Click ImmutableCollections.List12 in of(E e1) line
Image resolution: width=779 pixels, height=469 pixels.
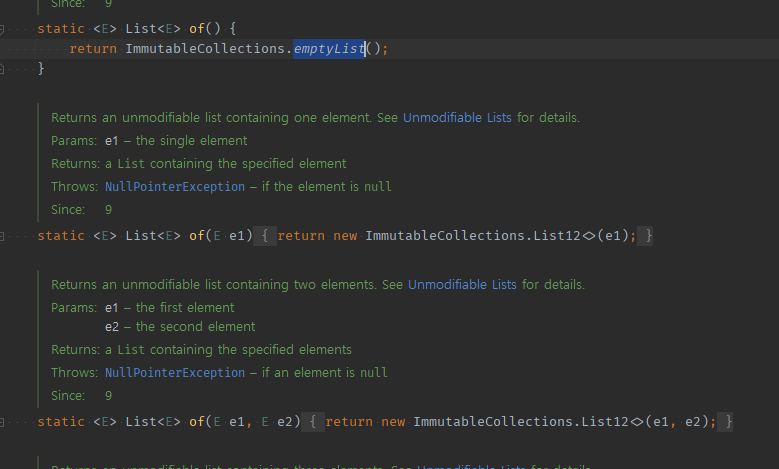point(473,235)
